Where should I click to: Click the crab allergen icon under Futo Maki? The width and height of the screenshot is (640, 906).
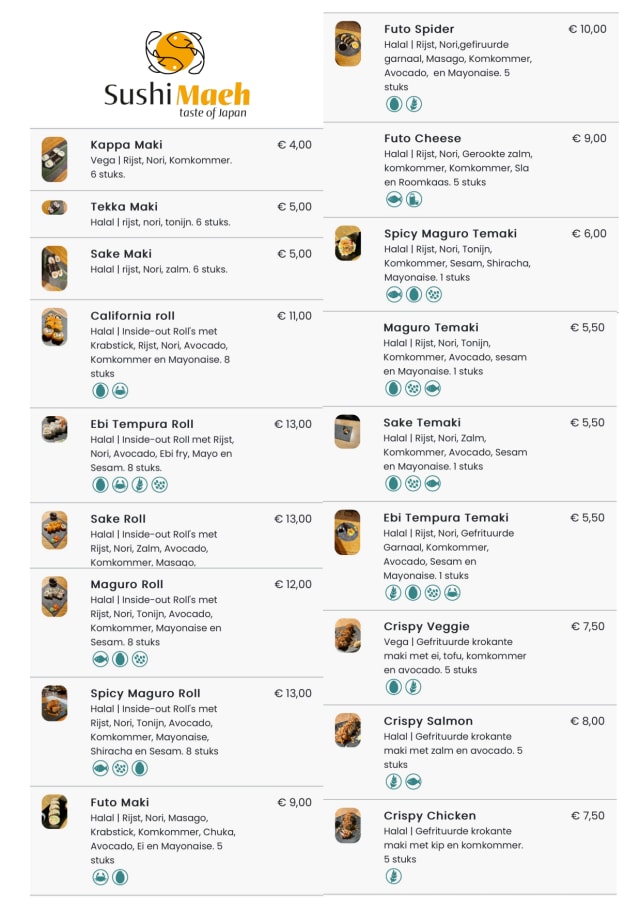[x=100, y=877]
